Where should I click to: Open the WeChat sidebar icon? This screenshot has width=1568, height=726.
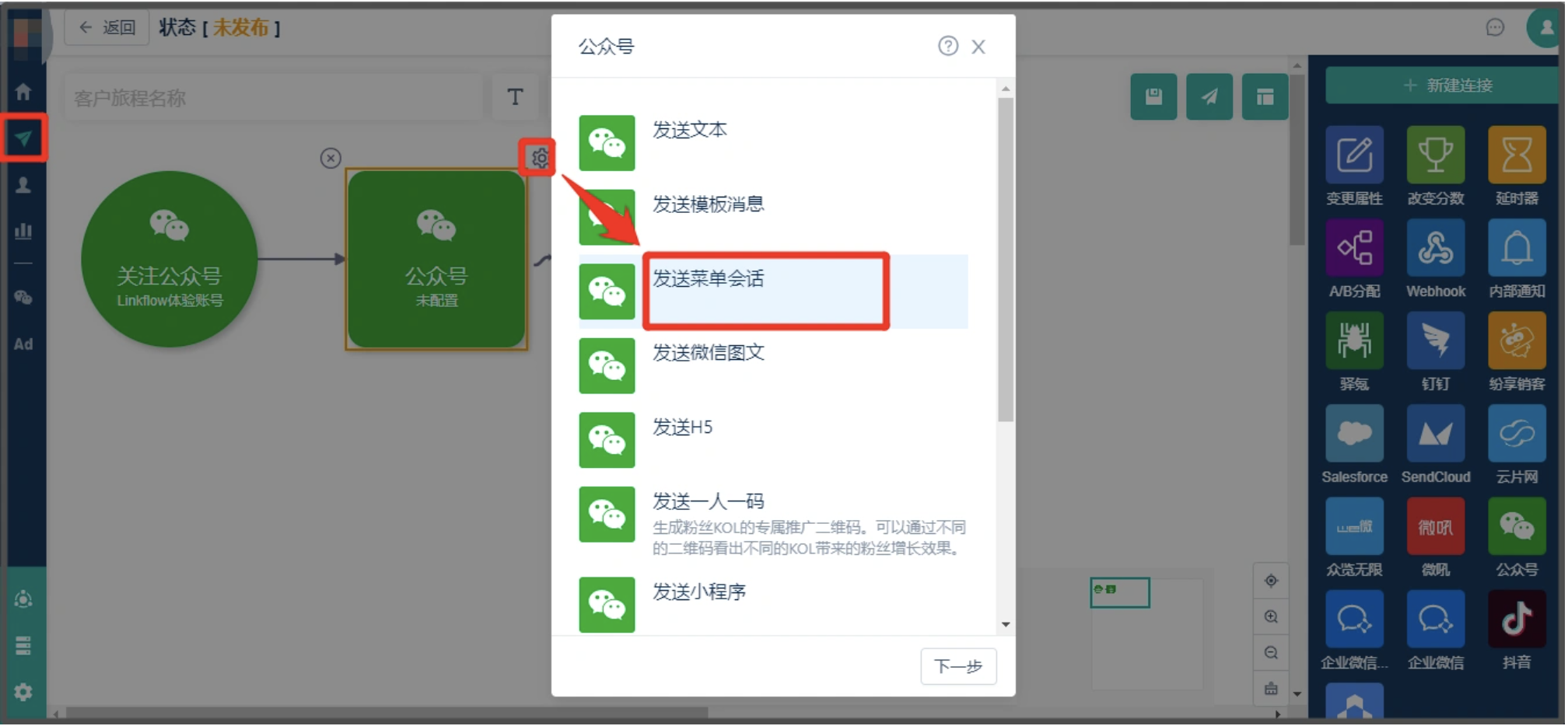(23, 298)
